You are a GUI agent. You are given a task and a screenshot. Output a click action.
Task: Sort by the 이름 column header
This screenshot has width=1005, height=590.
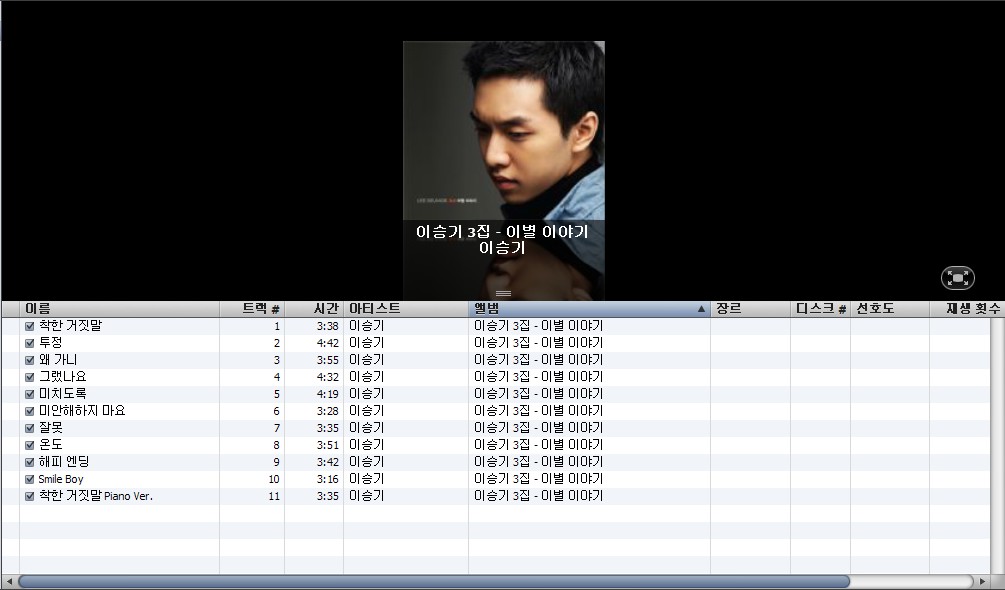120,309
